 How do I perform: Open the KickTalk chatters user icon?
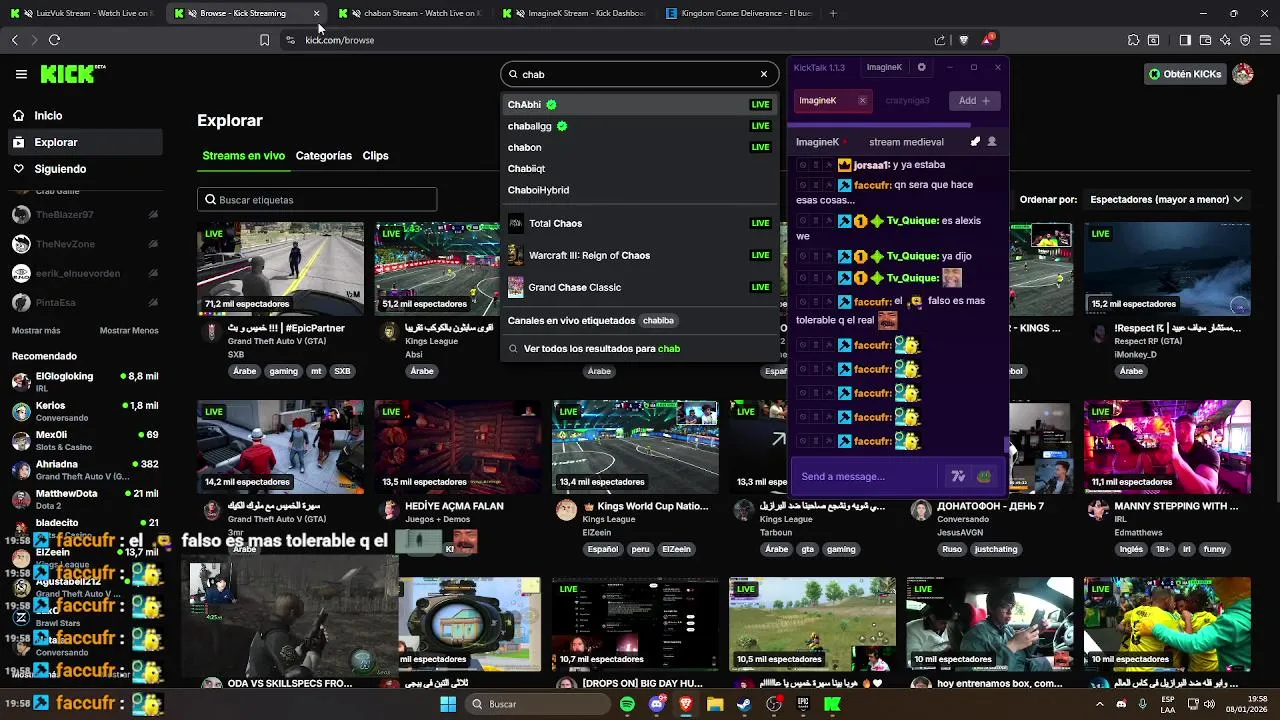point(992,142)
